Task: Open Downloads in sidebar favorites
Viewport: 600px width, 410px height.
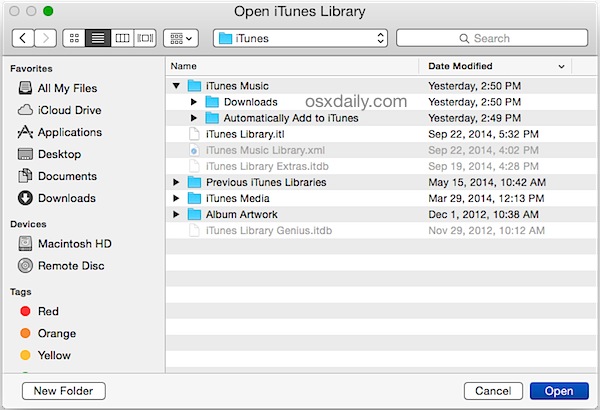Action: point(57,198)
